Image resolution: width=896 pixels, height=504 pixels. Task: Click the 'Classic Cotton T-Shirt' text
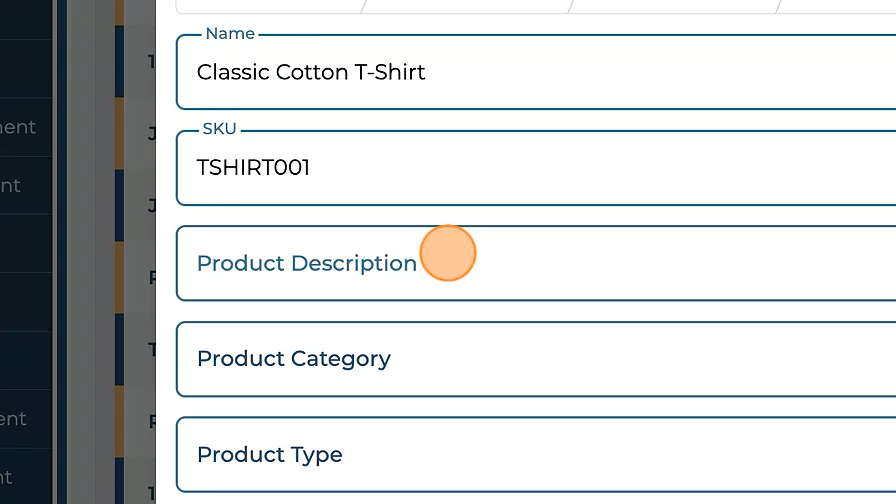[x=311, y=72]
